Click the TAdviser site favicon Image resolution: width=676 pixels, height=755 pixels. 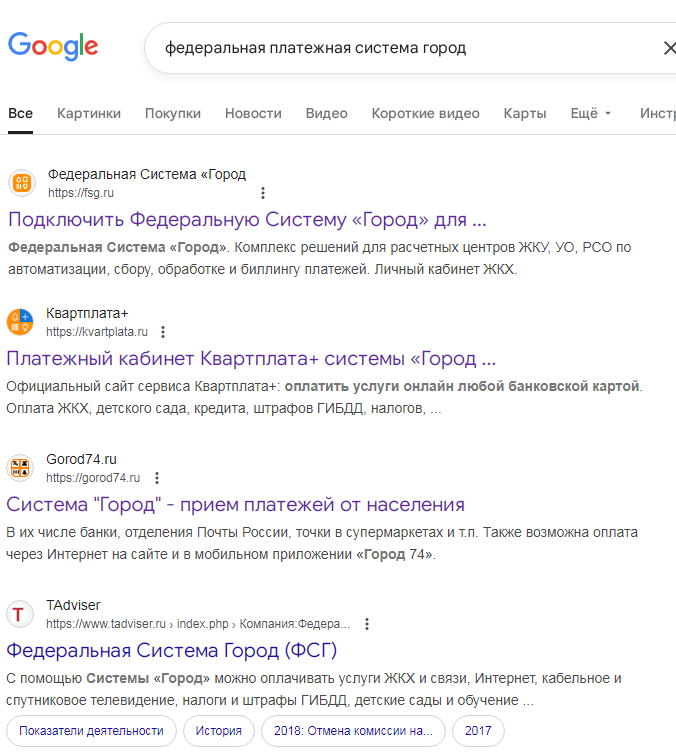coord(21,613)
